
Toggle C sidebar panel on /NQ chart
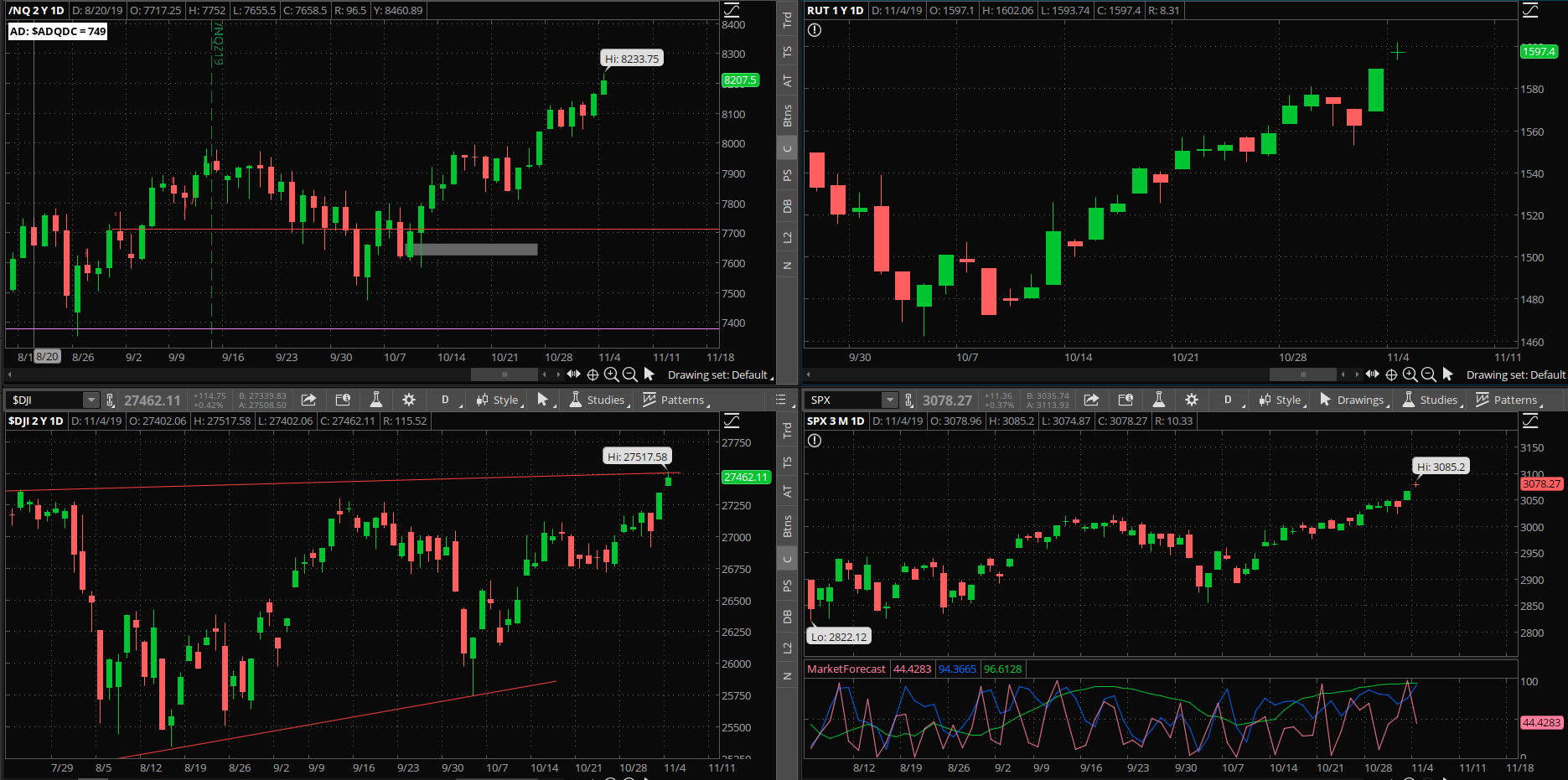787,148
